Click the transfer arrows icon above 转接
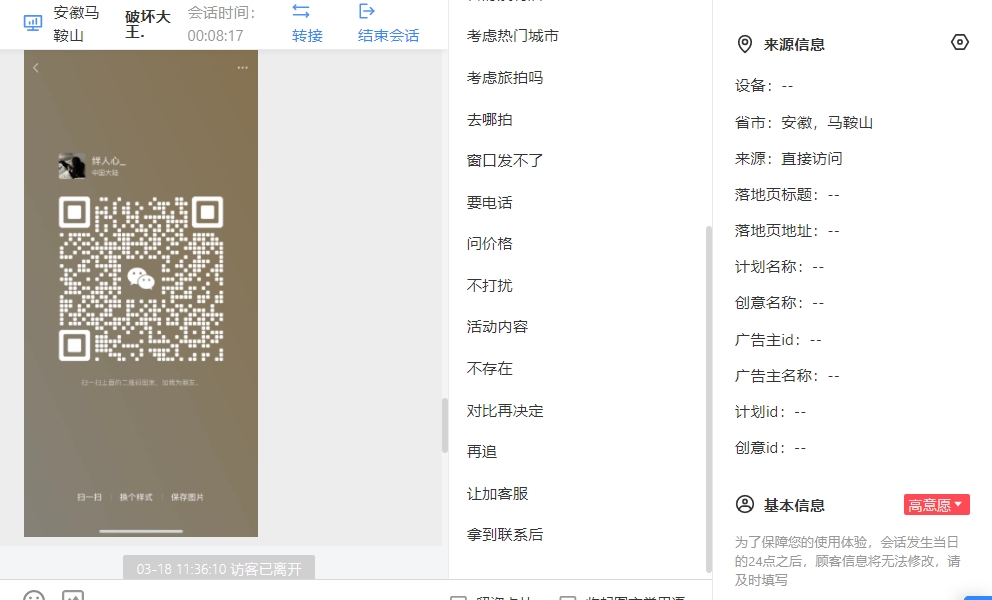The height and width of the screenshot is (600, 992). coord(301,11)
